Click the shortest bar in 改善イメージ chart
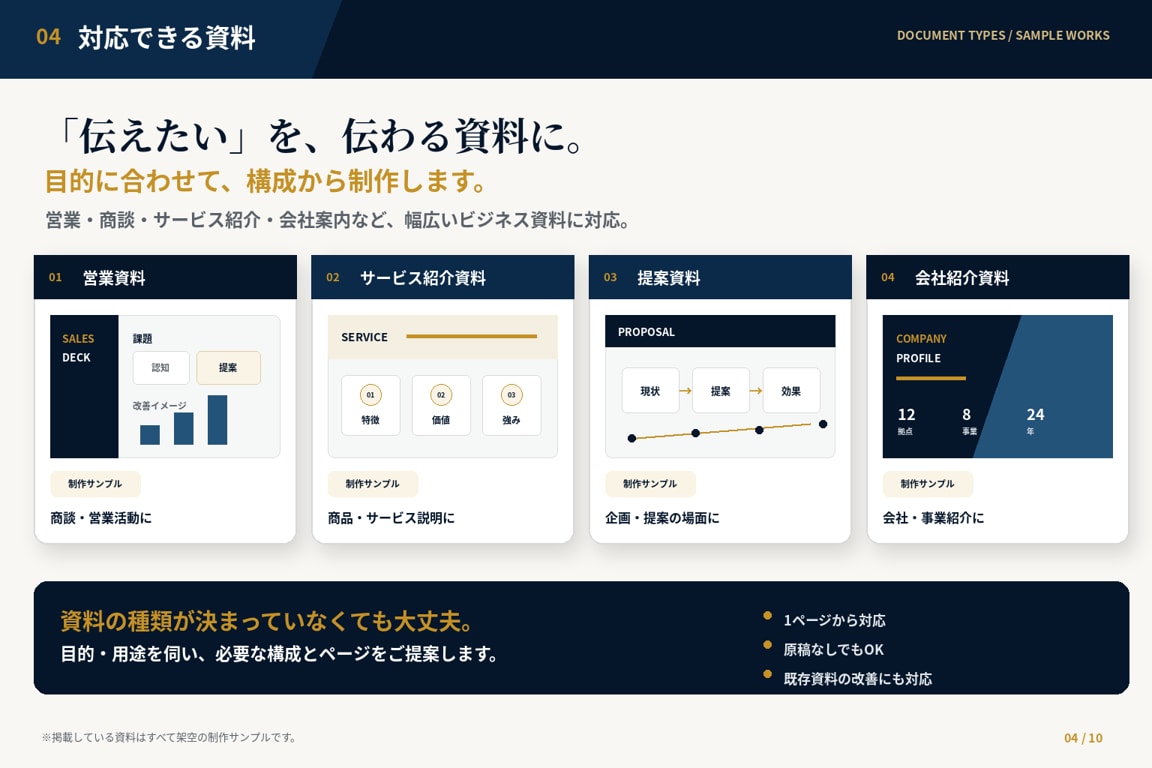This screenshot has height=768, width=1152. pyautogui.click(x=150, y=434)
